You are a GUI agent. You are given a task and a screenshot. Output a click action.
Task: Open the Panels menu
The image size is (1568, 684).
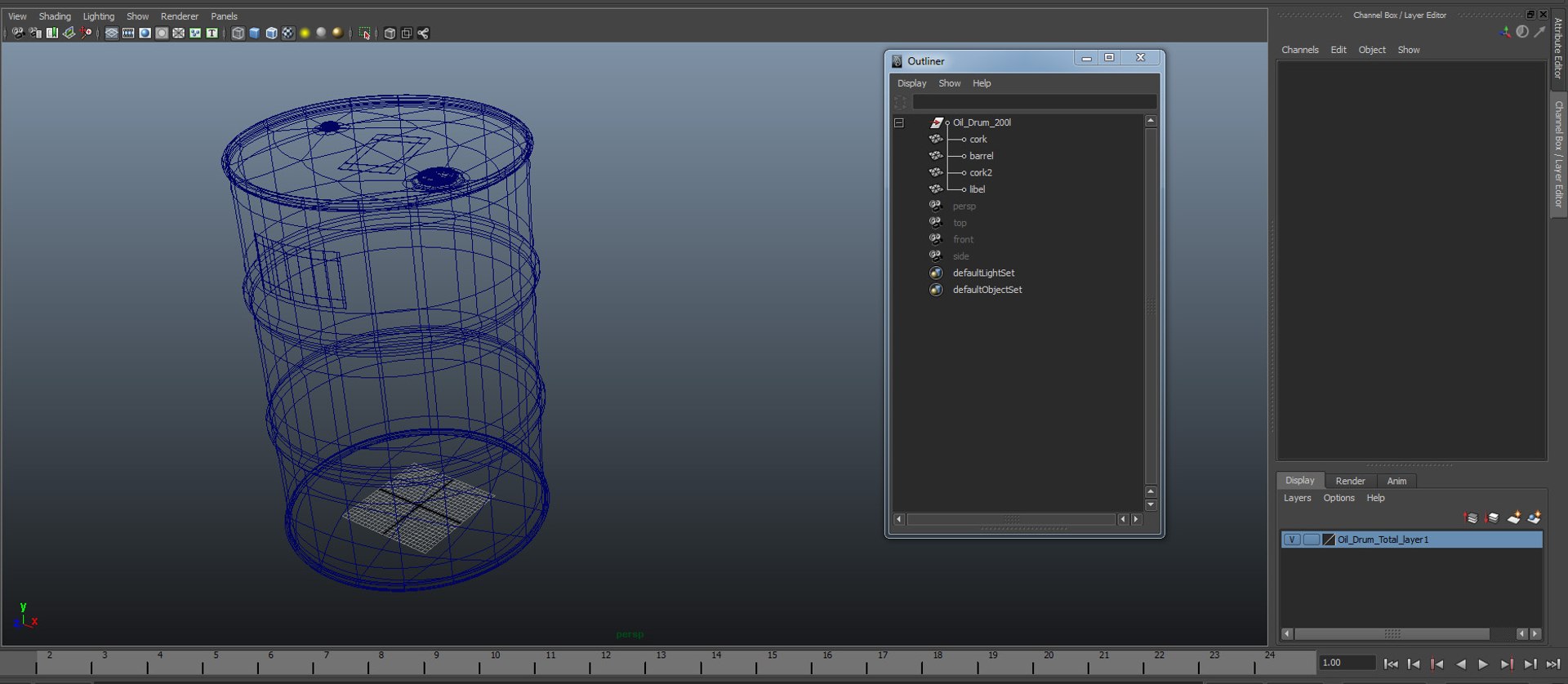click(x=224, y=16)
